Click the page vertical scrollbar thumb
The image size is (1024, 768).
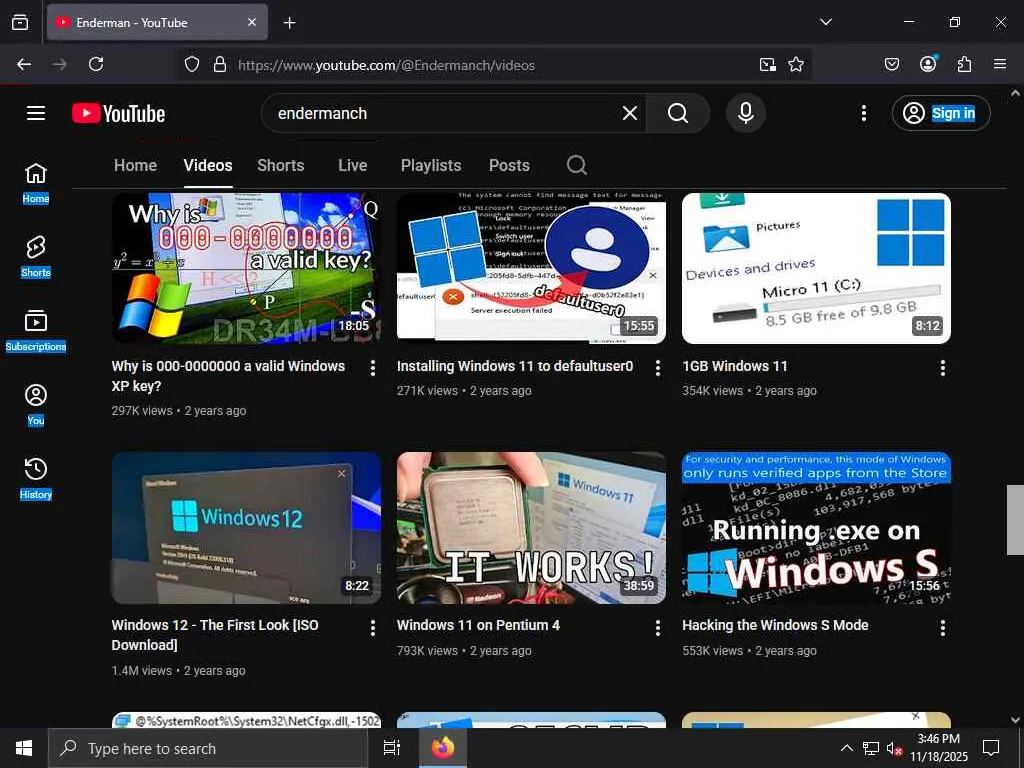1015,520
